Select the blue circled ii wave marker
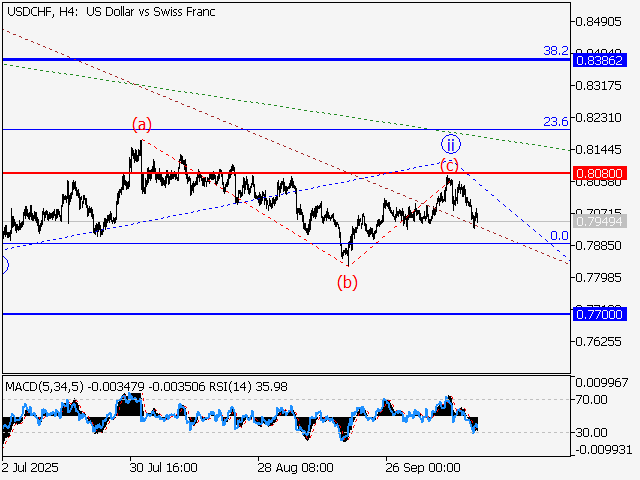 coord(451,143)
